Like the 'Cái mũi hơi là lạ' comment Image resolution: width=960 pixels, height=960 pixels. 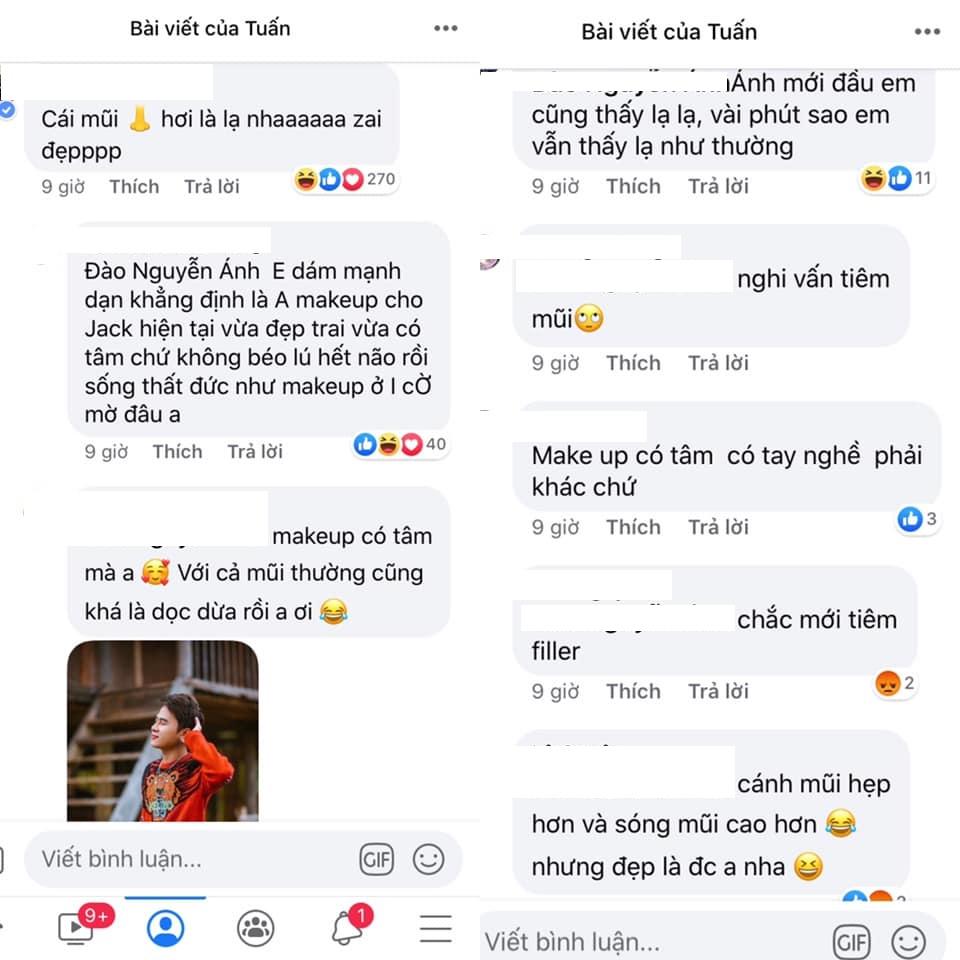(134, 187)
